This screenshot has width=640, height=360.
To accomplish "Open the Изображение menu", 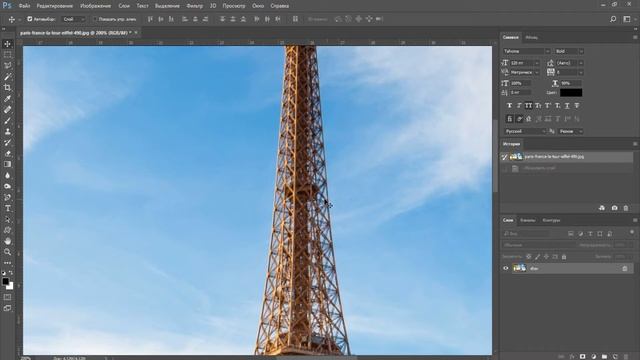I will click(96, 6).
